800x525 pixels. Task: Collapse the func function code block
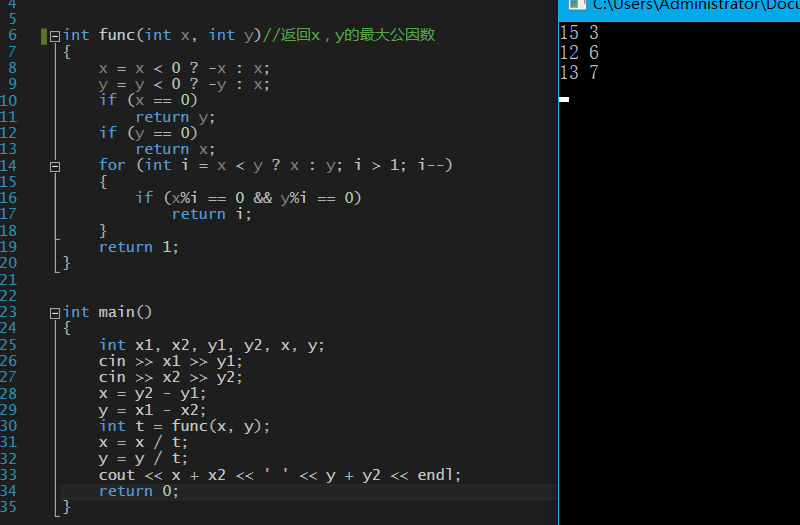tap(55, 35)
